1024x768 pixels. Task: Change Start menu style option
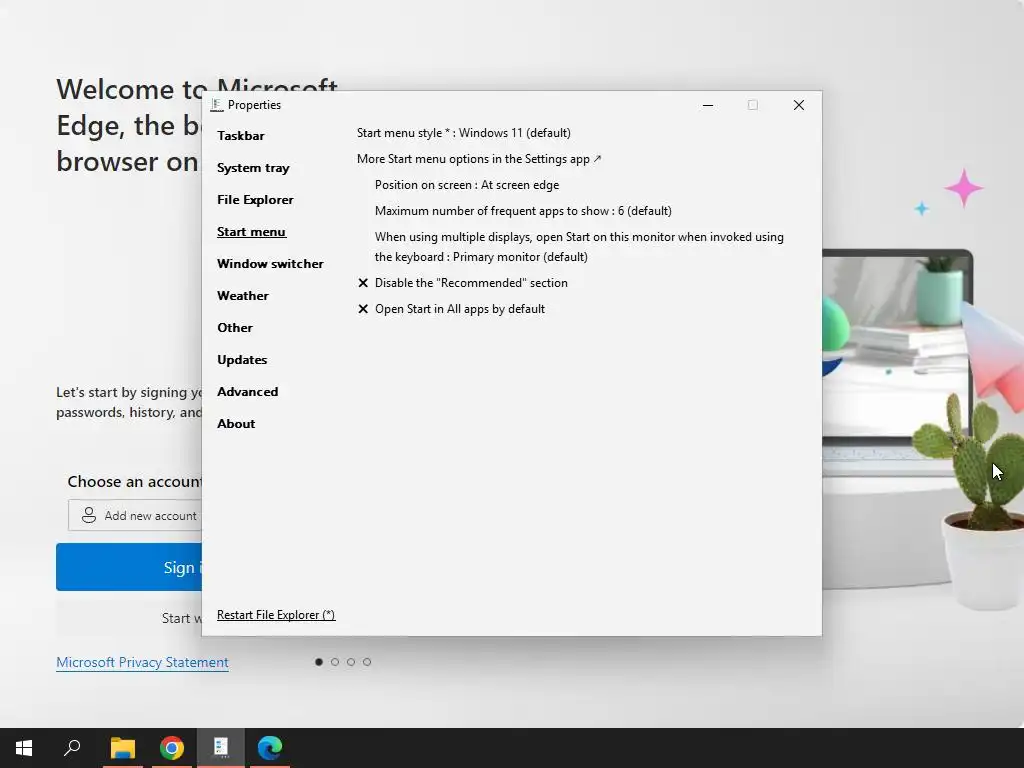click(x=464, y=133)
